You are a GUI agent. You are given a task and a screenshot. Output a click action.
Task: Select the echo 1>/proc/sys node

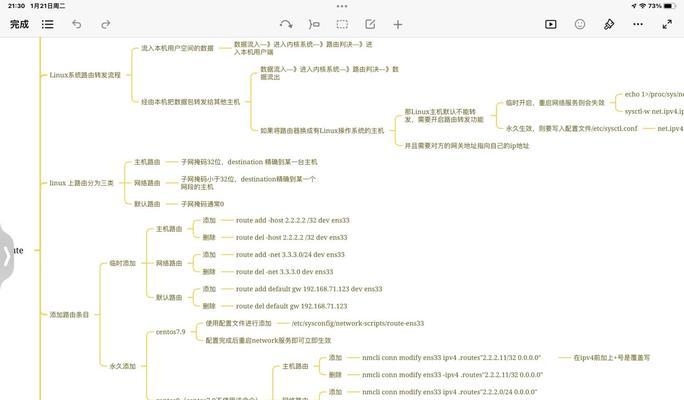pyautogui.click(x=654, y=94)
